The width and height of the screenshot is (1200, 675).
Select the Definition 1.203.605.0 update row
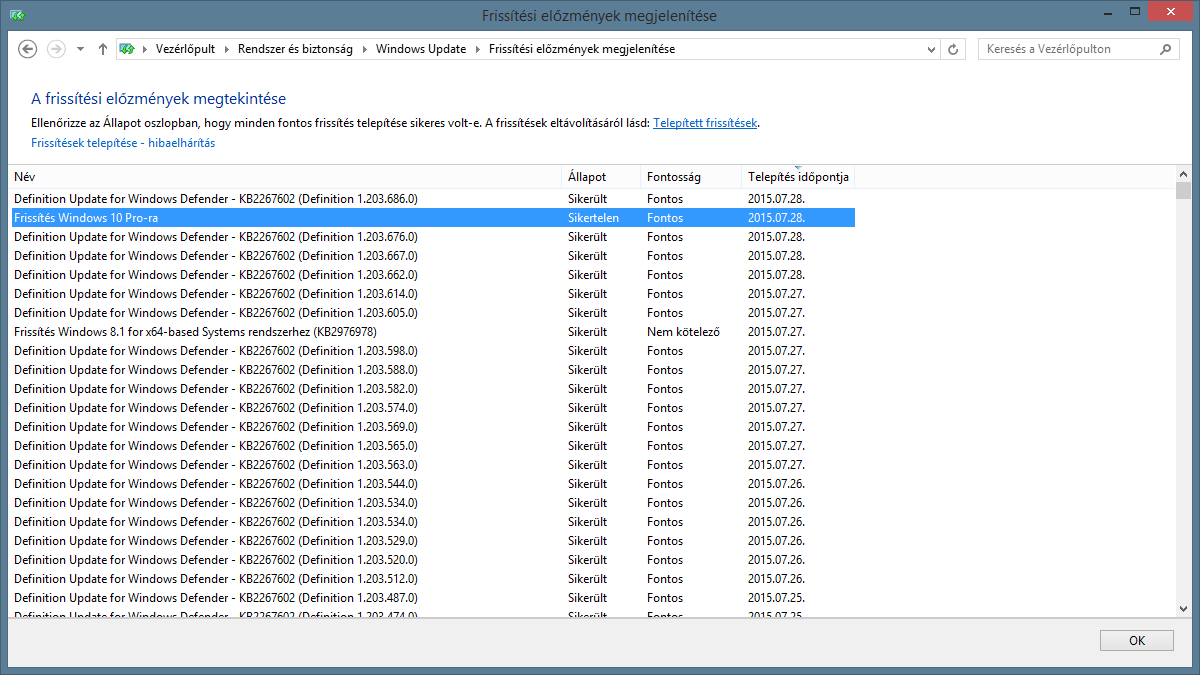pyautogui.click(x=432, y=313)
